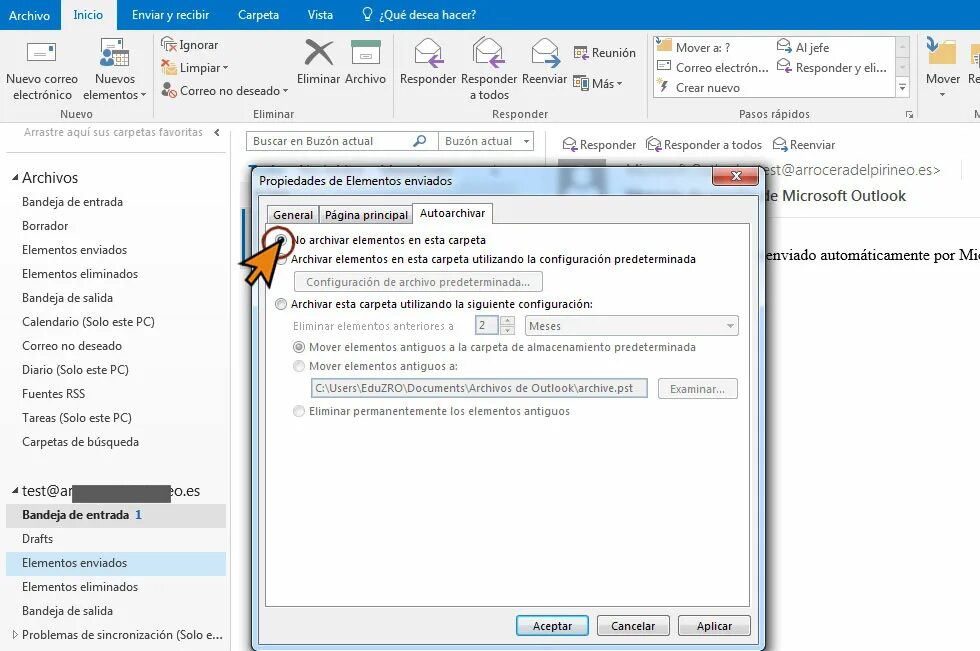Open the Pasos rápidos dialog launcher
This screenshot has height=651, width=980.
(909, 115)
